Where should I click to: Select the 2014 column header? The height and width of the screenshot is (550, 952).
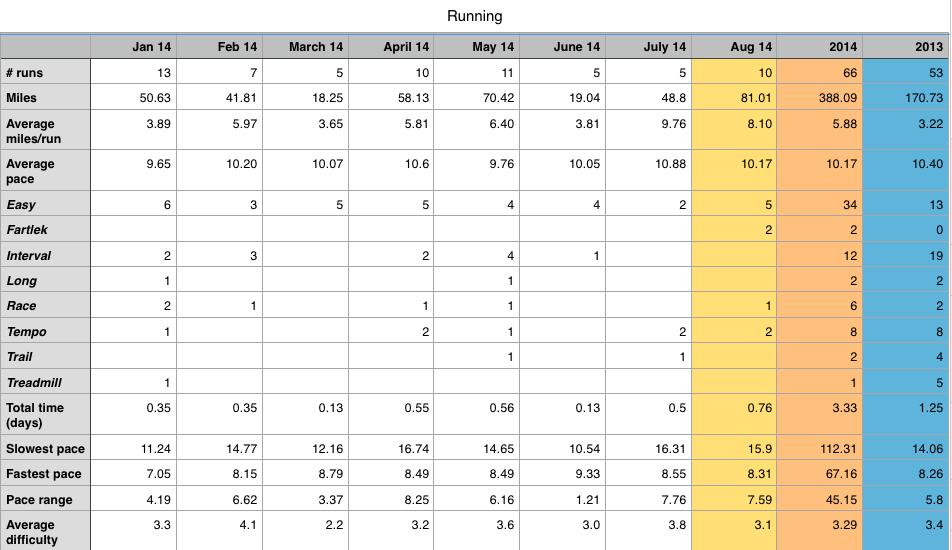[x=820, y=47]
